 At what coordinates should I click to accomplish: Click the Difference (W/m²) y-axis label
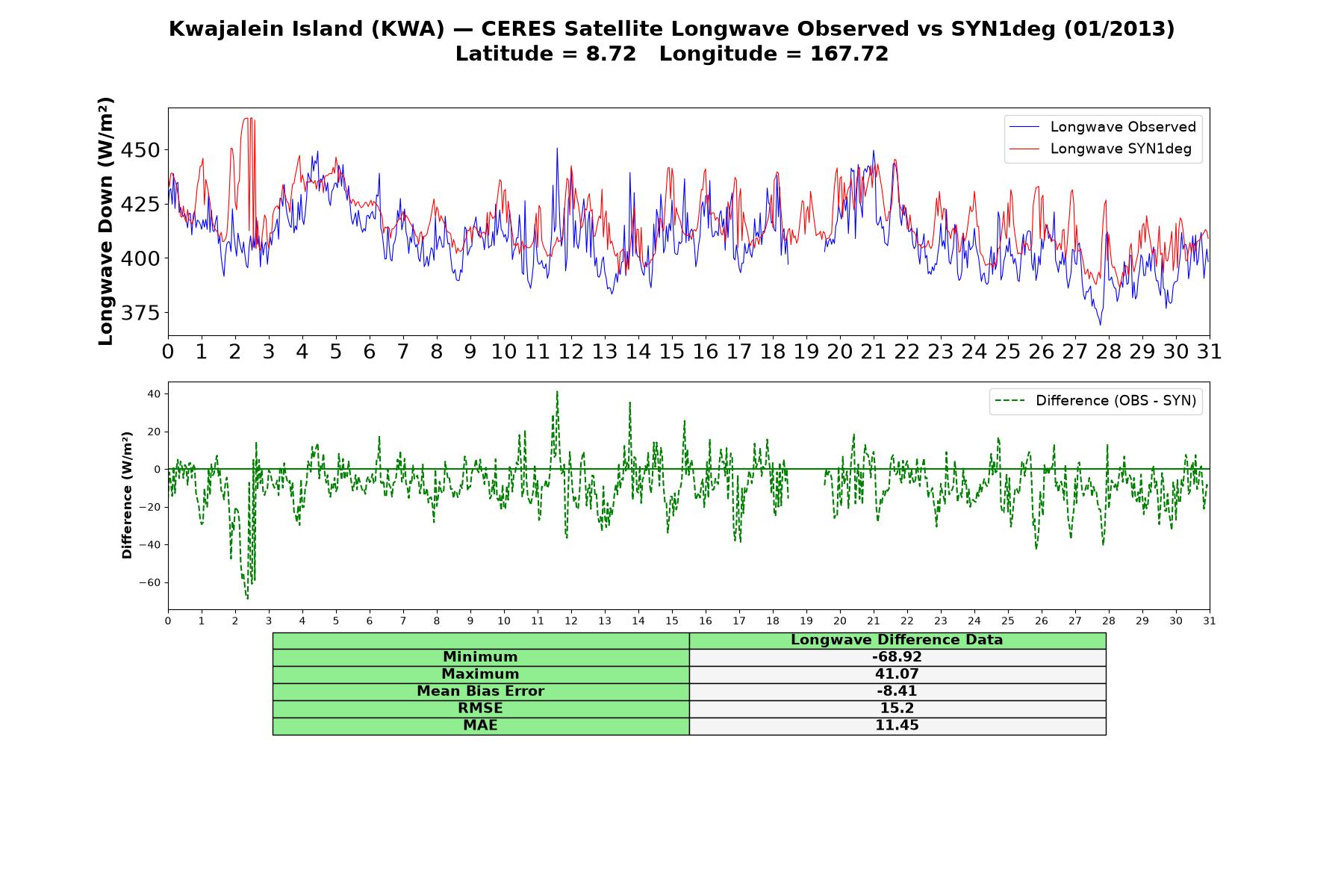[127, 495]
